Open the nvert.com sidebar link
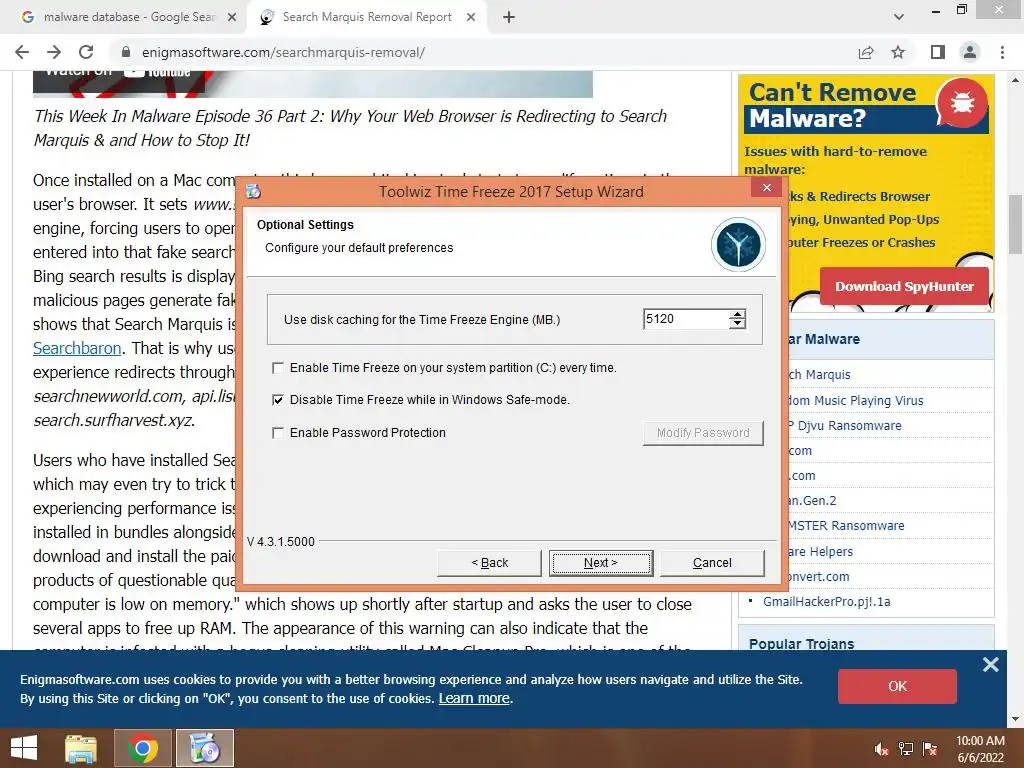 (x=819, y=577)
